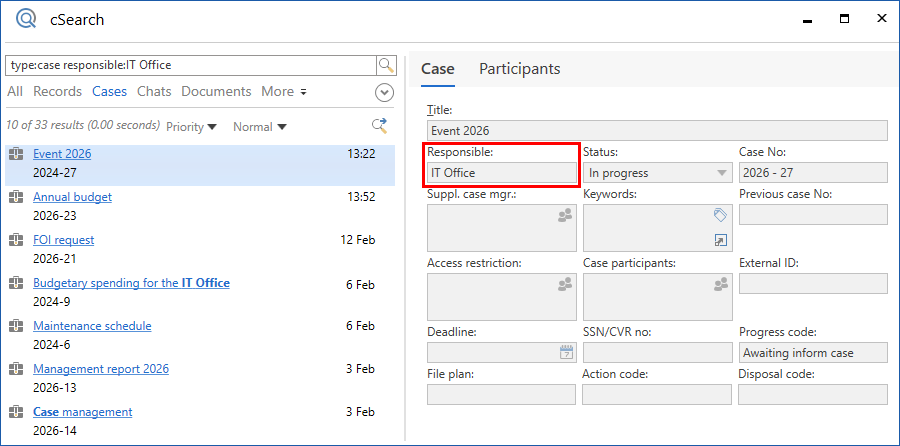The image size is (900, 446).
Task: Select the Documents filter tab
Action: tap(216, 92)
